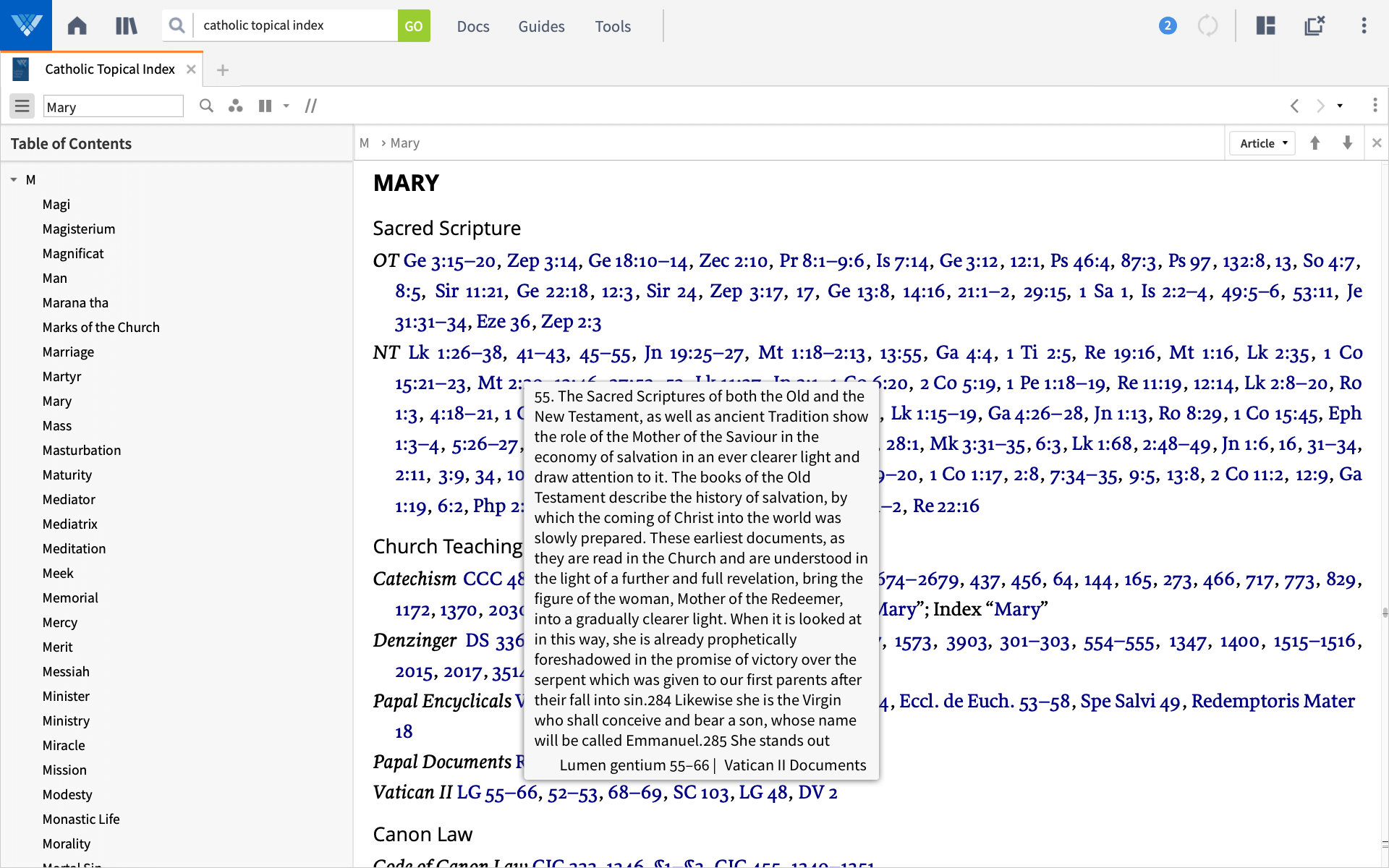The width and height of the screenshot is (1389, 868).
Task: Close the Catholic Topical Index tab
Action: [191, 69]
